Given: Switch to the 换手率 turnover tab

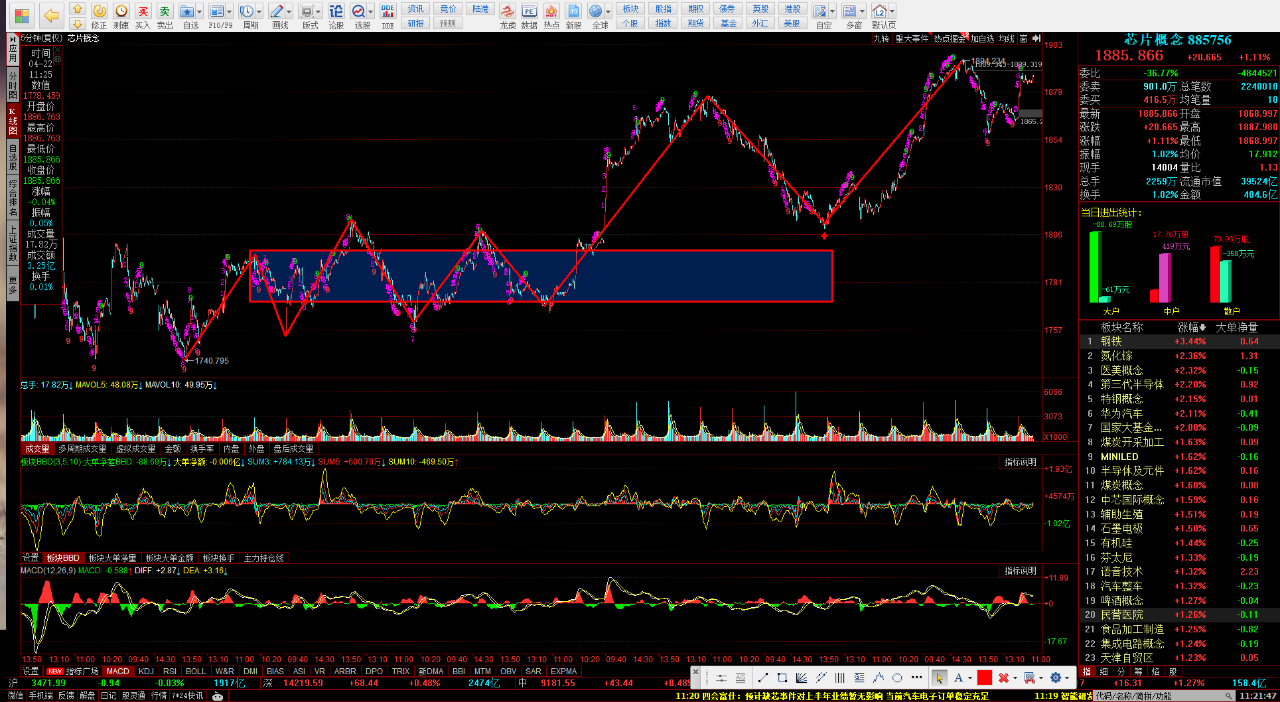Looking at the screenshot, I should (202, 449).
